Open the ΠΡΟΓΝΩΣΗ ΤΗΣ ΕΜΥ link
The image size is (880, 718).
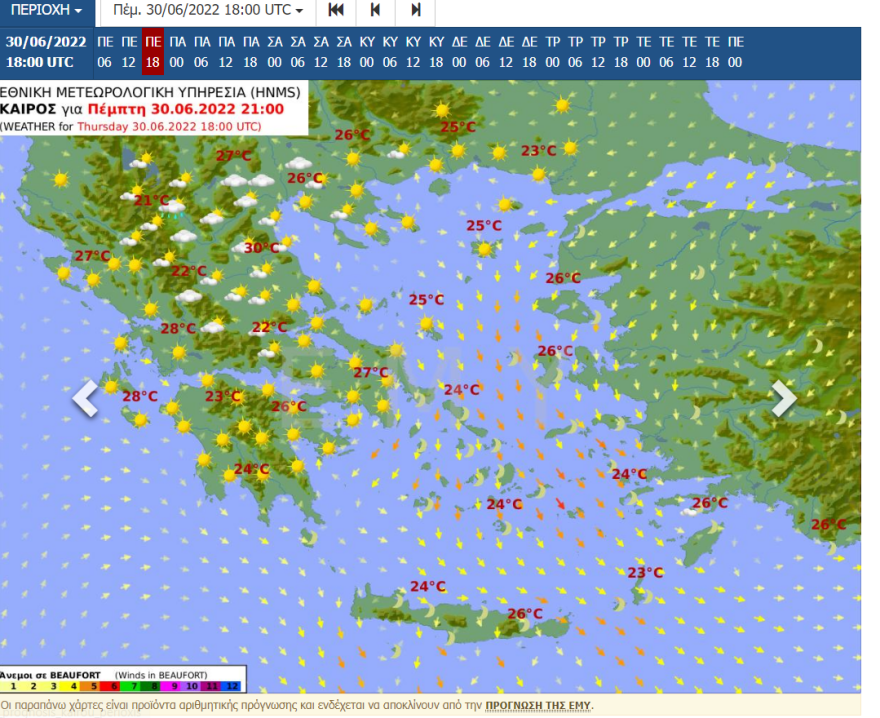[537, 706]
